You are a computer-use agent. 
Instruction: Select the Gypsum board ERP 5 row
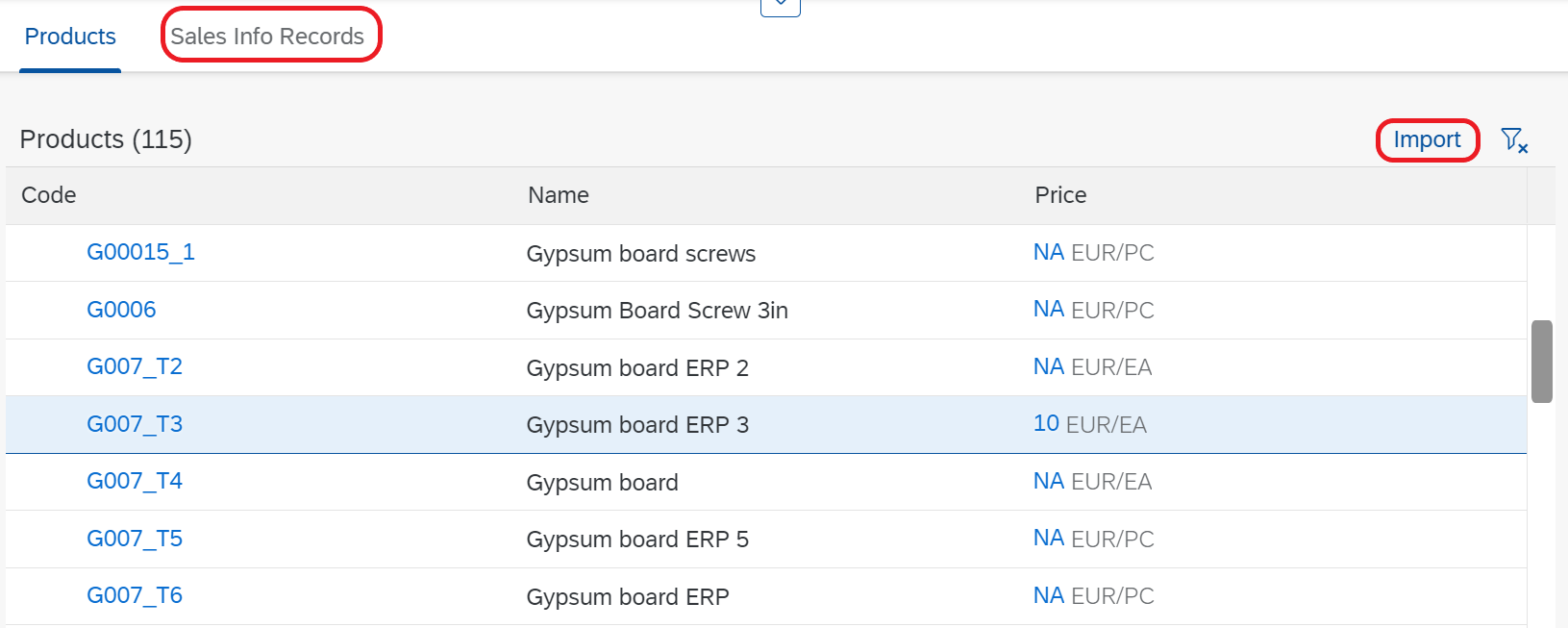pyautogui.click(x=766, y=539)
